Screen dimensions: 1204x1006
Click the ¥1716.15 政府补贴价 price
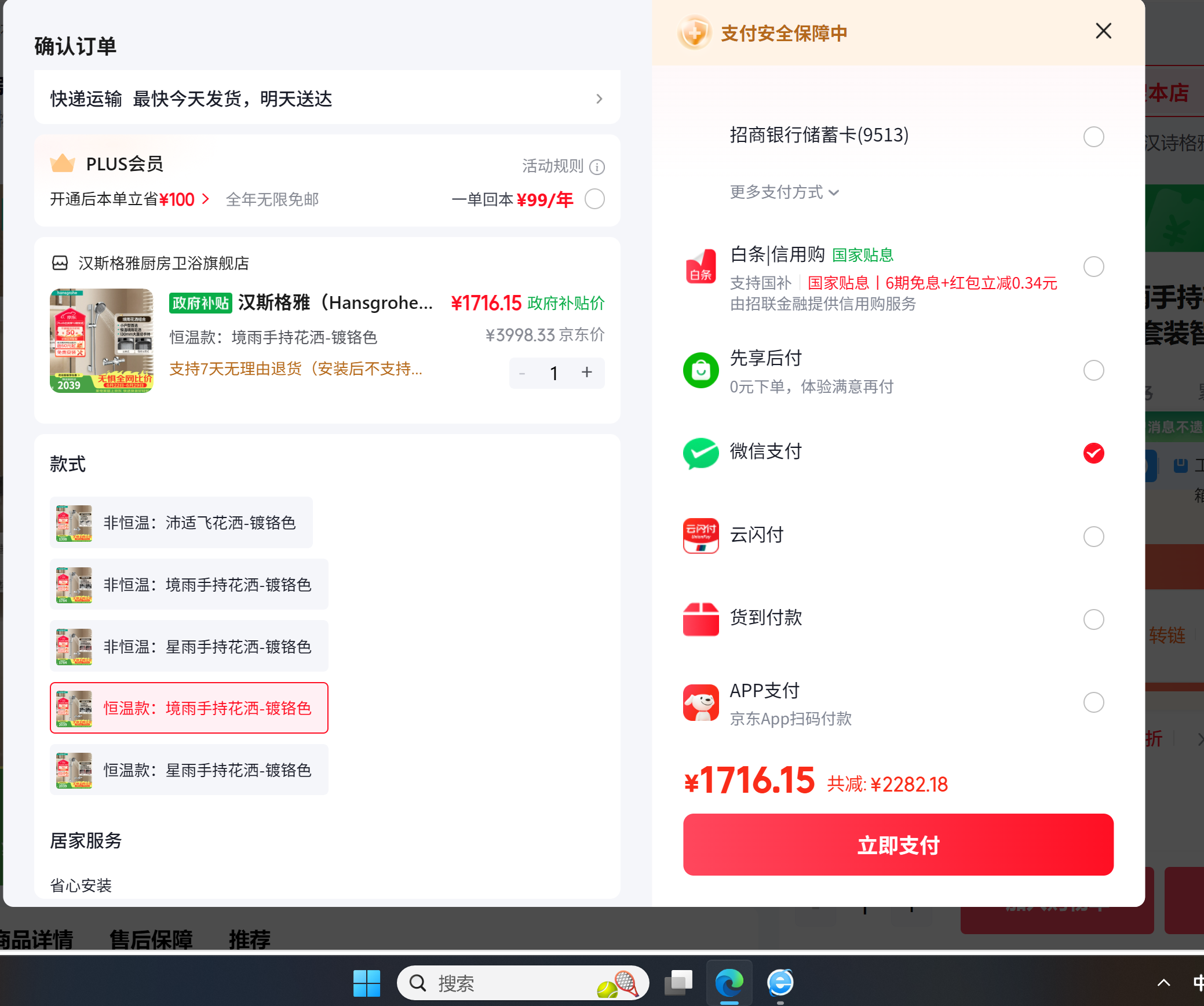point(527,302)
